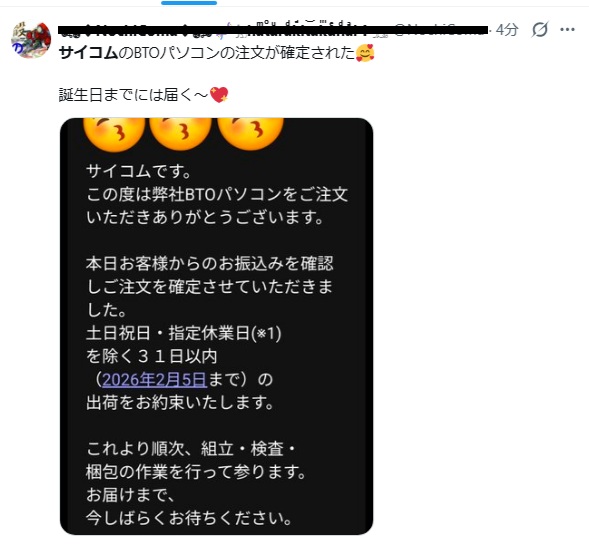Click the middle kissing emoji in image

180,134
